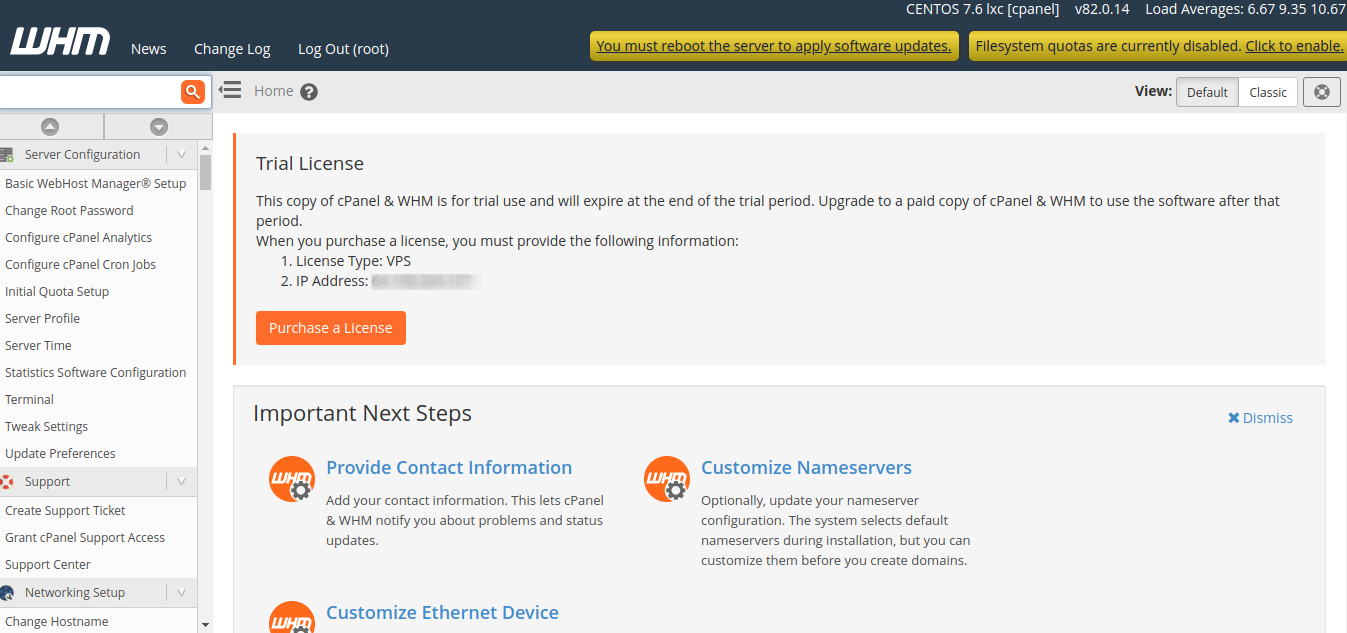Click the 'v82.0.14' version text
Image resolution: width=1347 pixels, height=633 pixels.
point(1102,9)
